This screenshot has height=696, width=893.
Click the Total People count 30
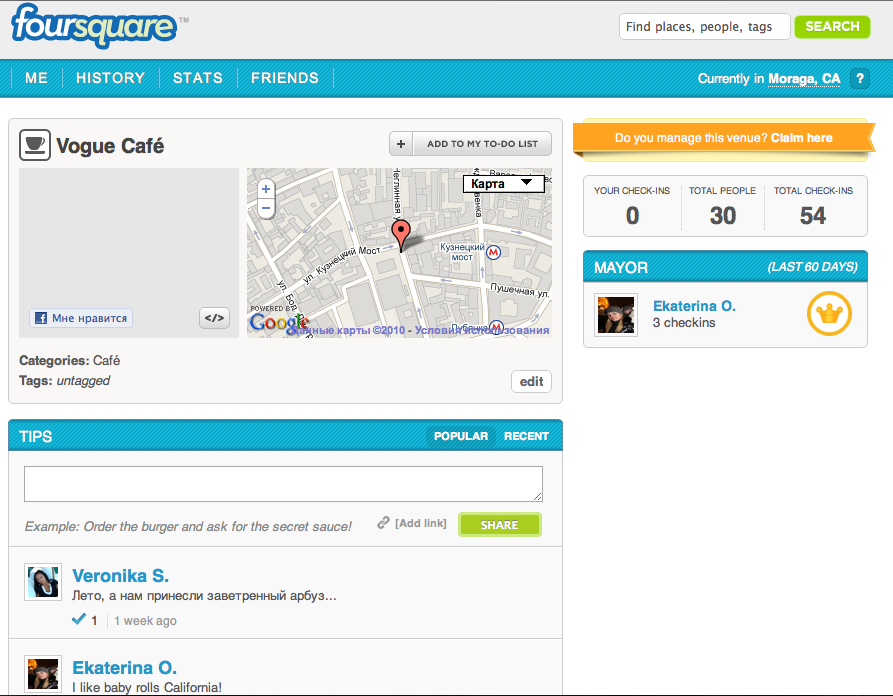click(723, 216)
